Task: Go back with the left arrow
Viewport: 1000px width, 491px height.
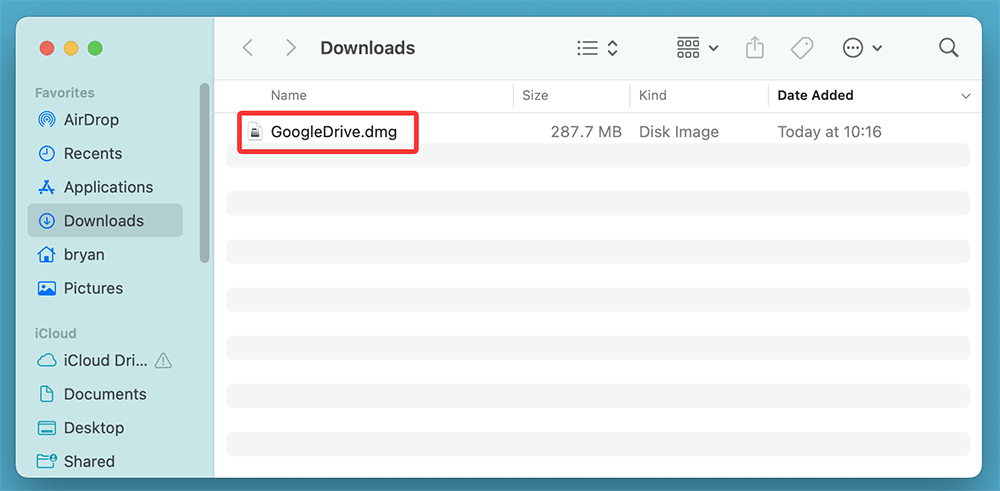Action: pyautogui.click(x=248, y=48)
